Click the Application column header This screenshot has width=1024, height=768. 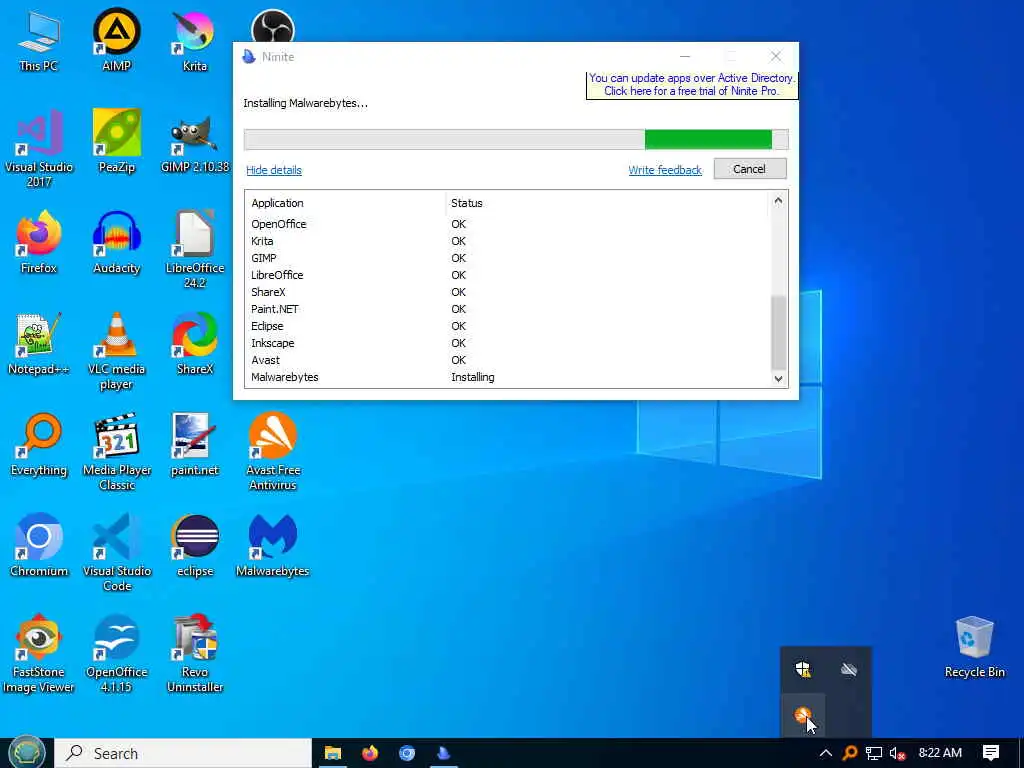coord(345,203)
